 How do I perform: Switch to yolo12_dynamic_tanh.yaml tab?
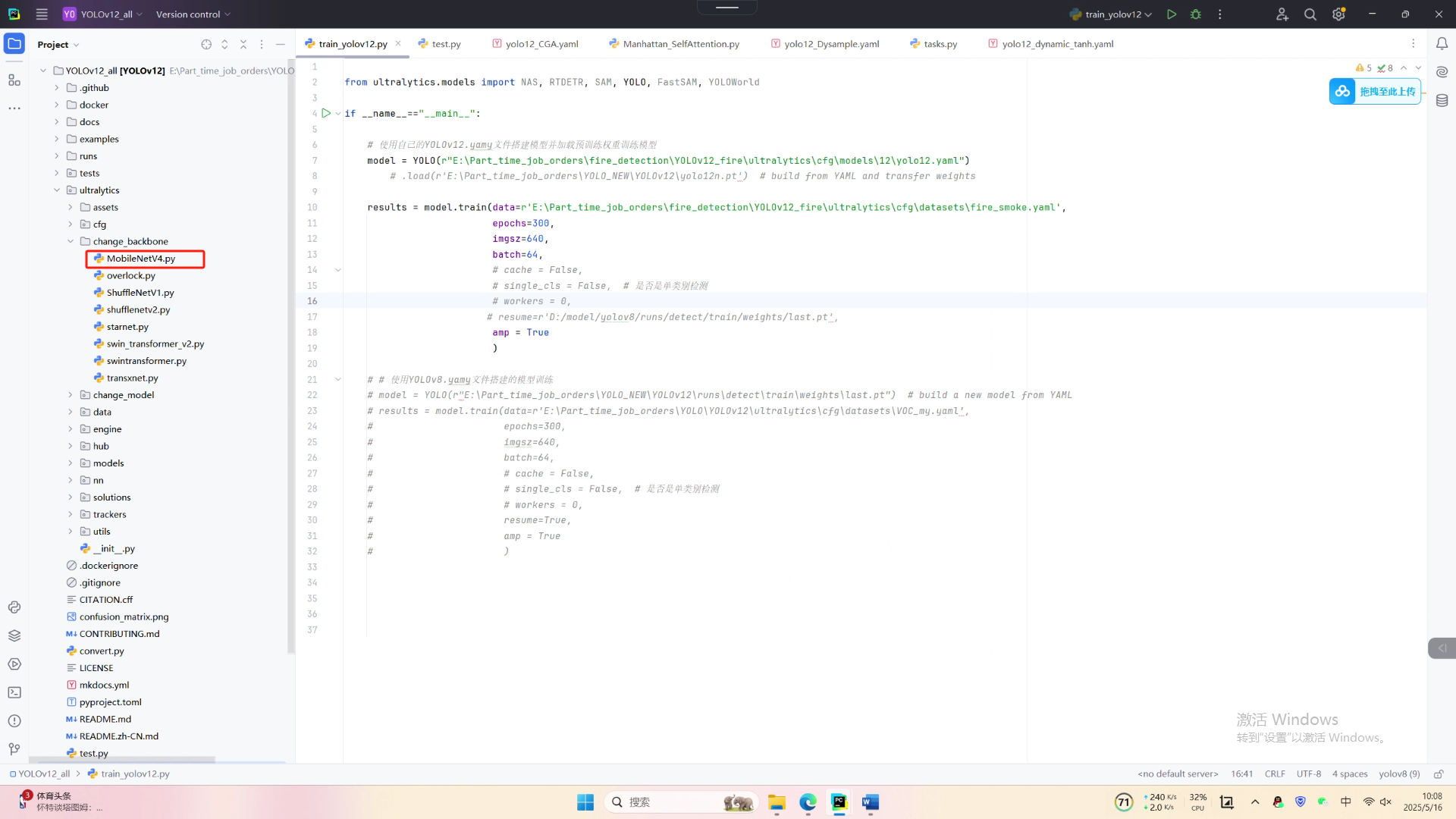pyautogui.click(x=1051, y=44)
